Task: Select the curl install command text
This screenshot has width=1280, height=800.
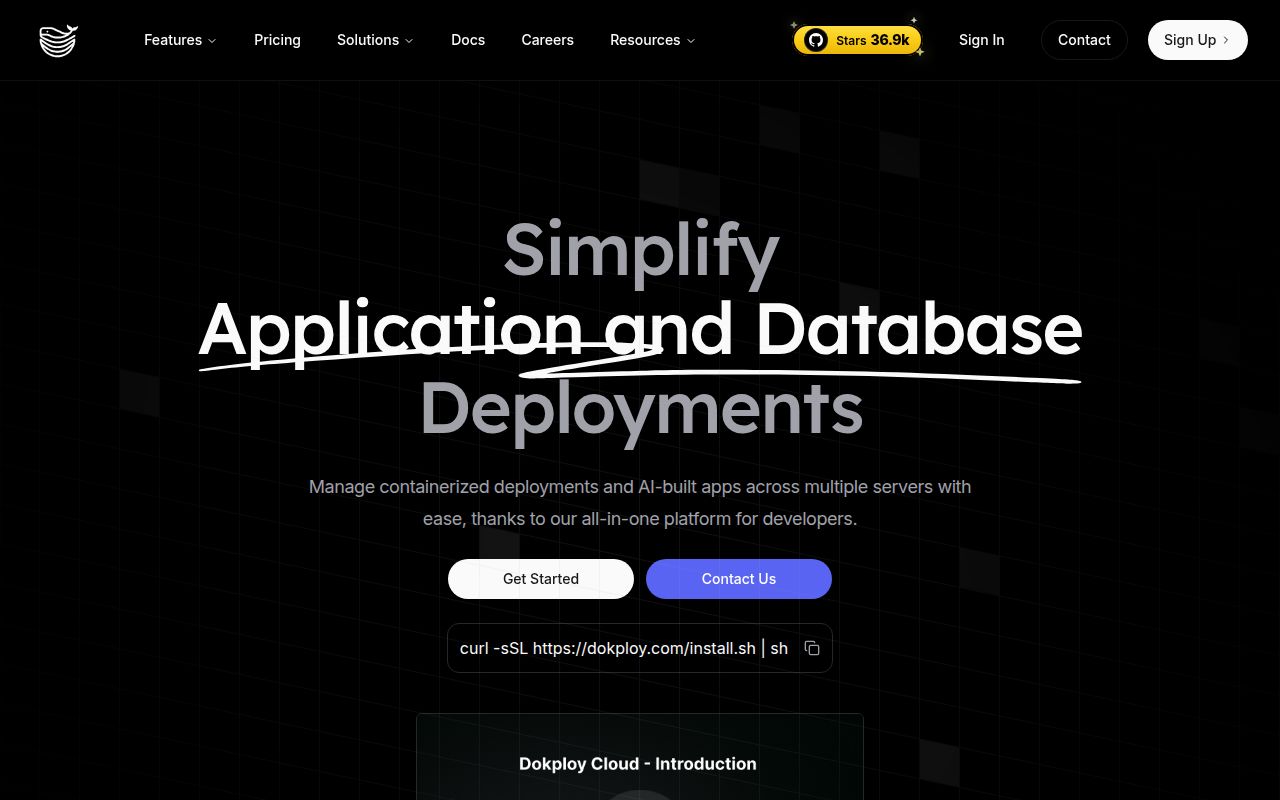Action: tap(624, 648)
